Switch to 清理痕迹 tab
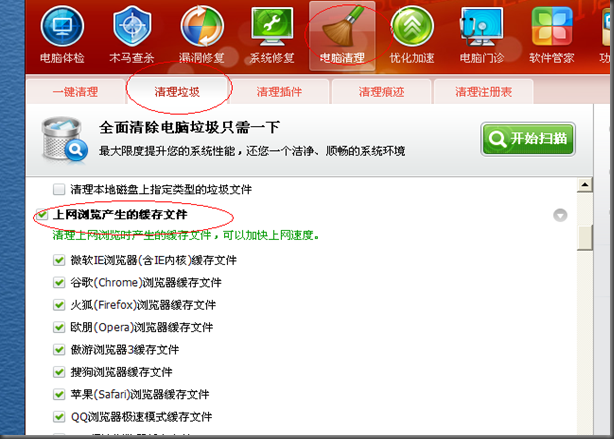This screenshot has height=439, width=614. click(381, 92)
